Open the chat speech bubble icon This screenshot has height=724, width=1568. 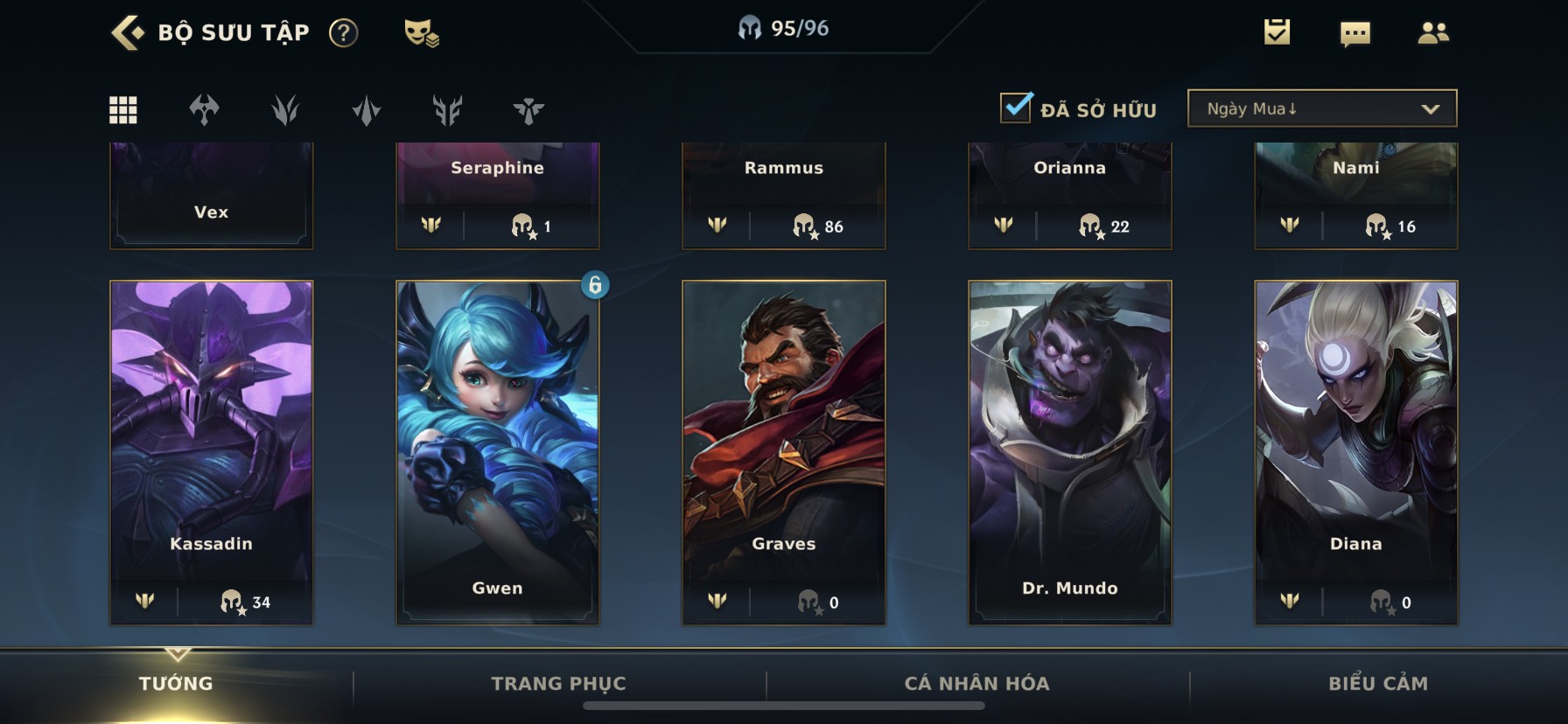(1354, 34)
